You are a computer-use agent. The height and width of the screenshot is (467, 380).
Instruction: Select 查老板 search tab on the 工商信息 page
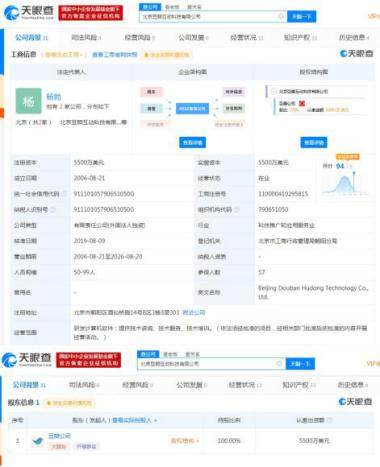pyautogui.click(x=172, y=7)
